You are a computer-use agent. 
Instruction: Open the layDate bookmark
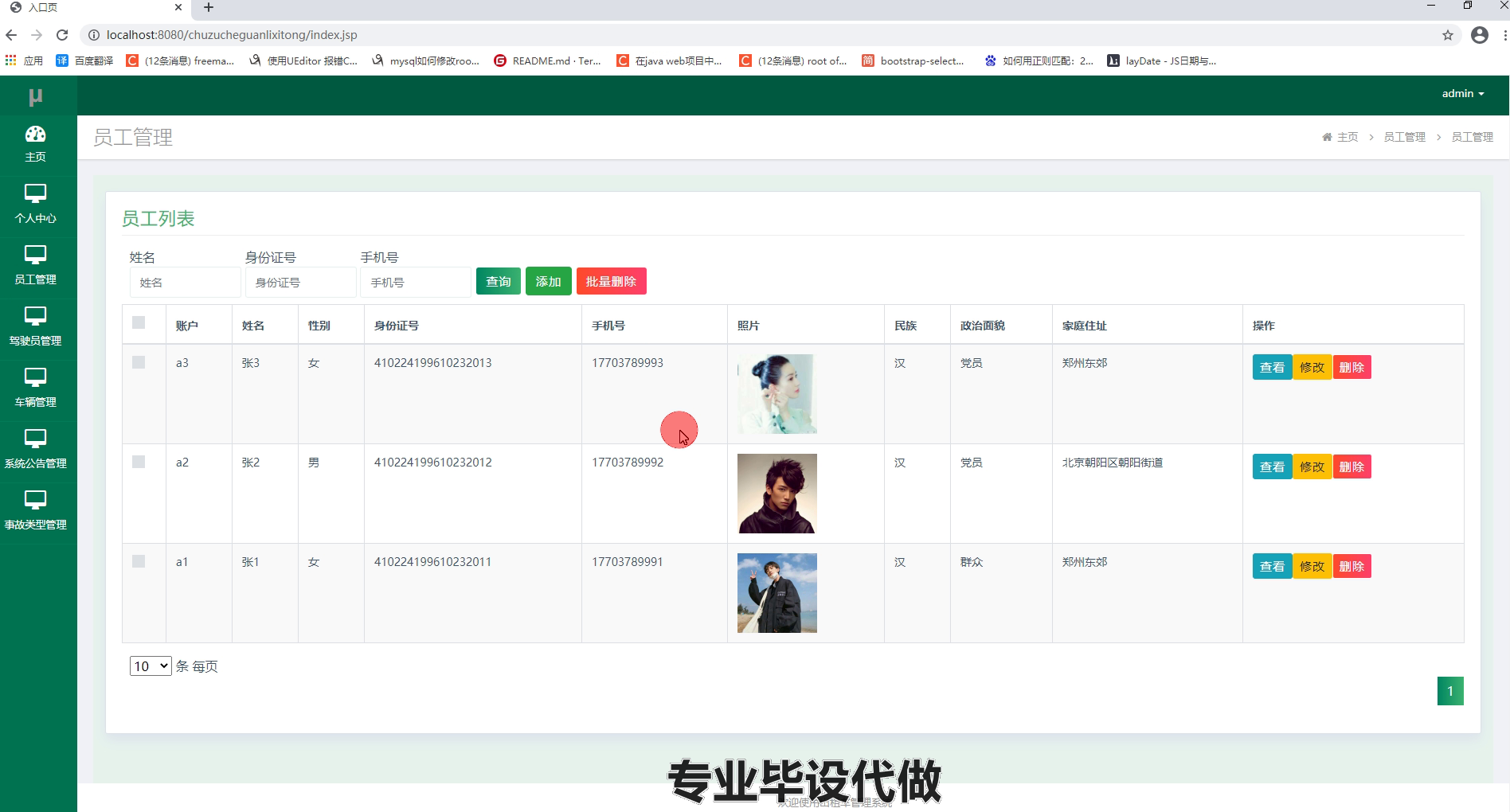point(1161,61)
